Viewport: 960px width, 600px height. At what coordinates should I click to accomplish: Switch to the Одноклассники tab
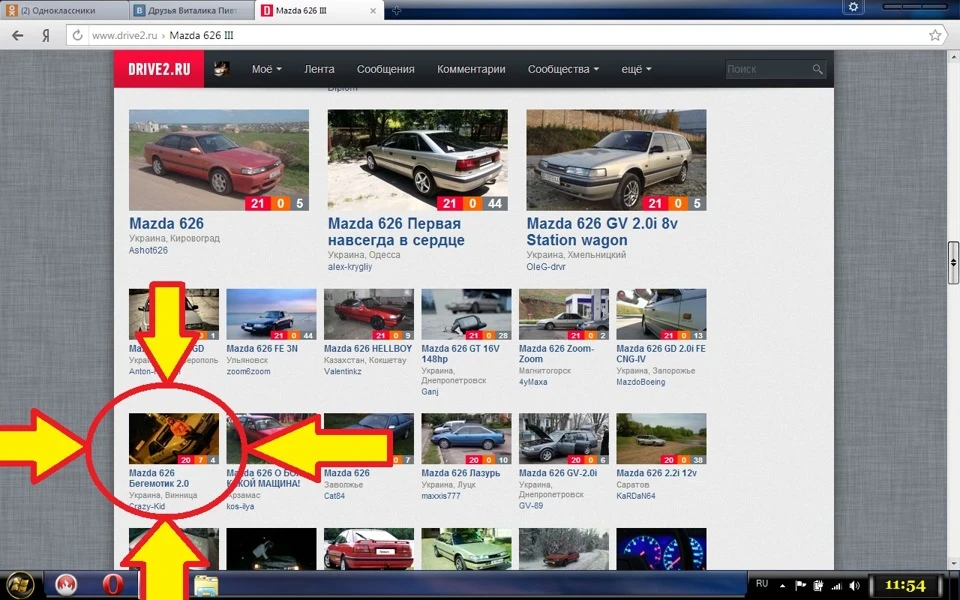point(64,10)
